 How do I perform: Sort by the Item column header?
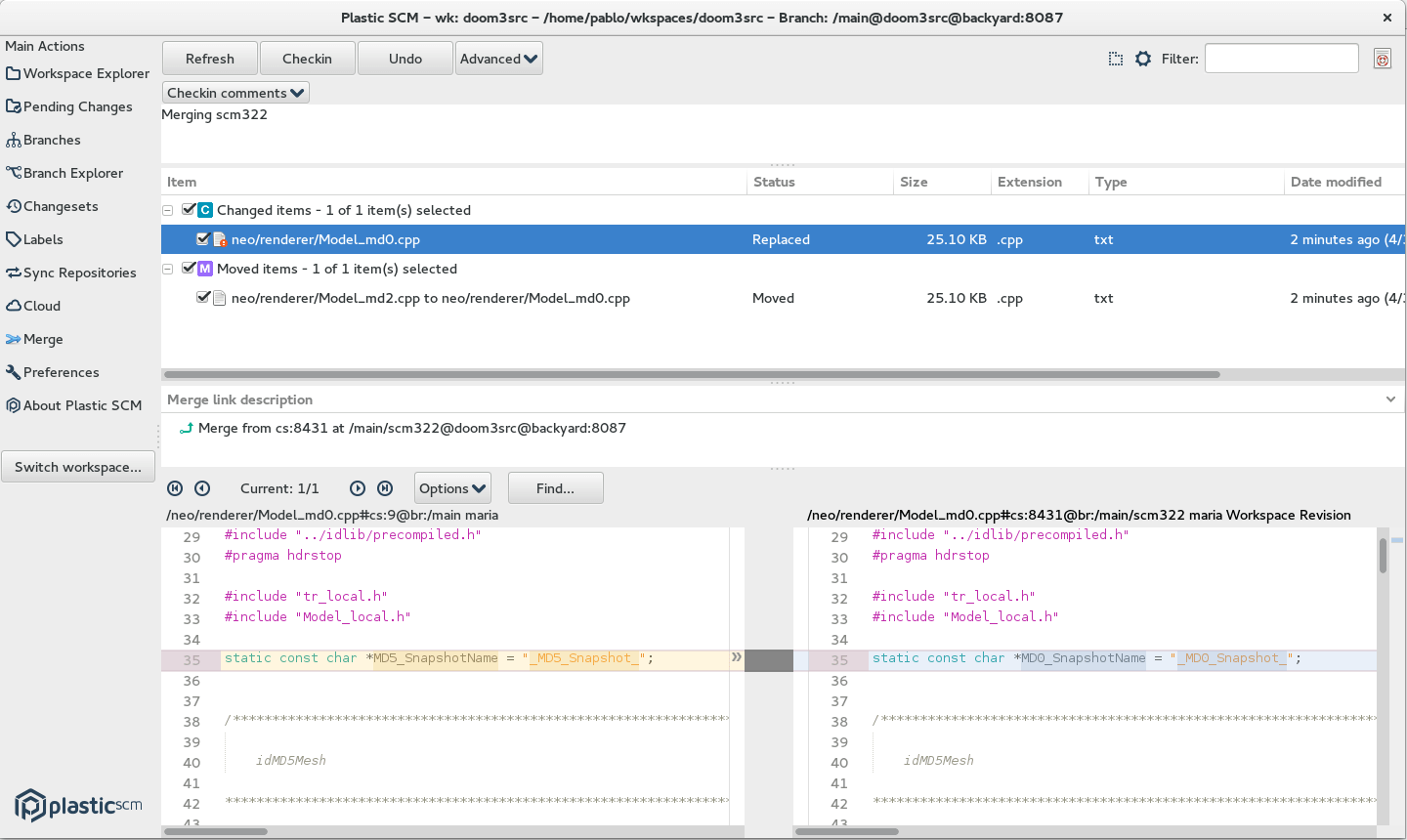(454, 182)
